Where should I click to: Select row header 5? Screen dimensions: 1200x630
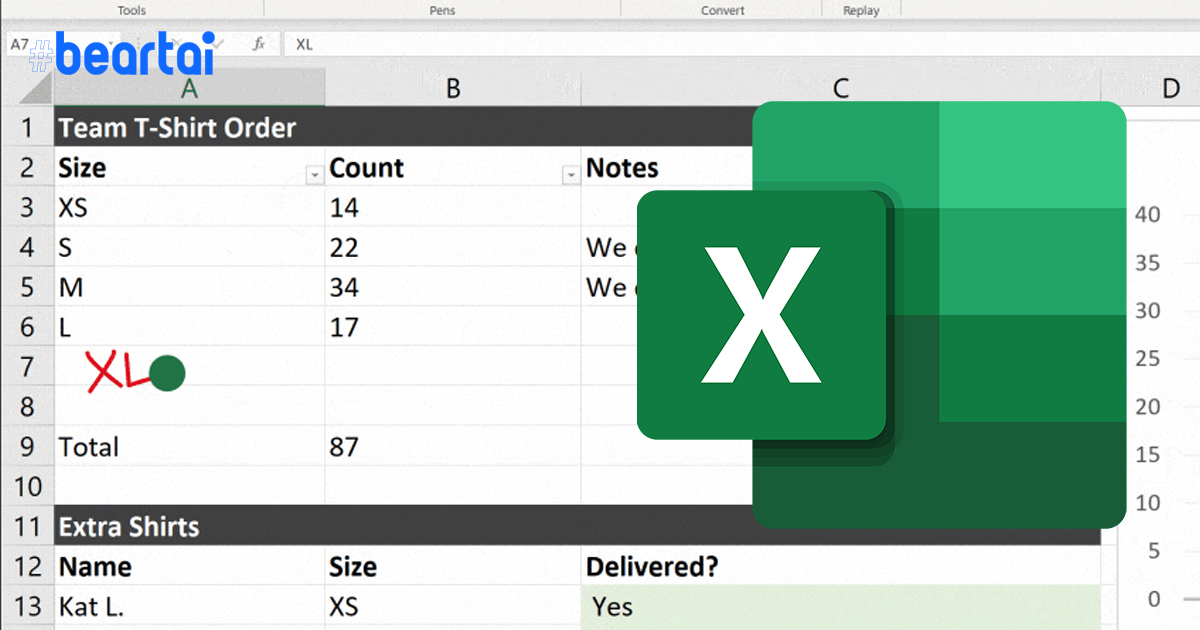pyautogui.click(x=27, y=287)
